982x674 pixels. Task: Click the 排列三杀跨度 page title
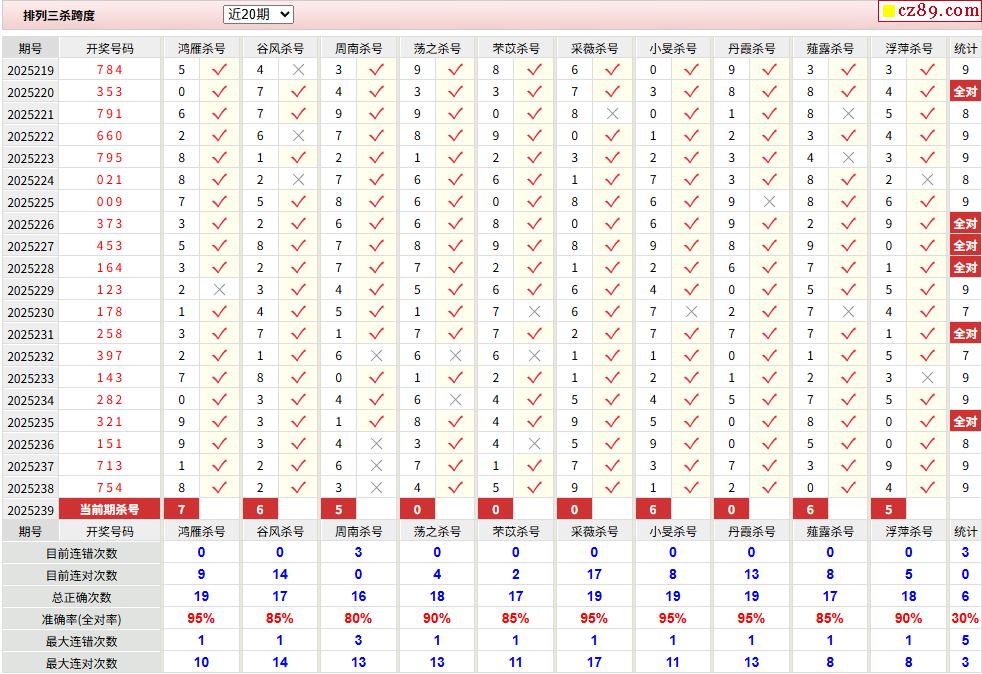pos(59,16)
